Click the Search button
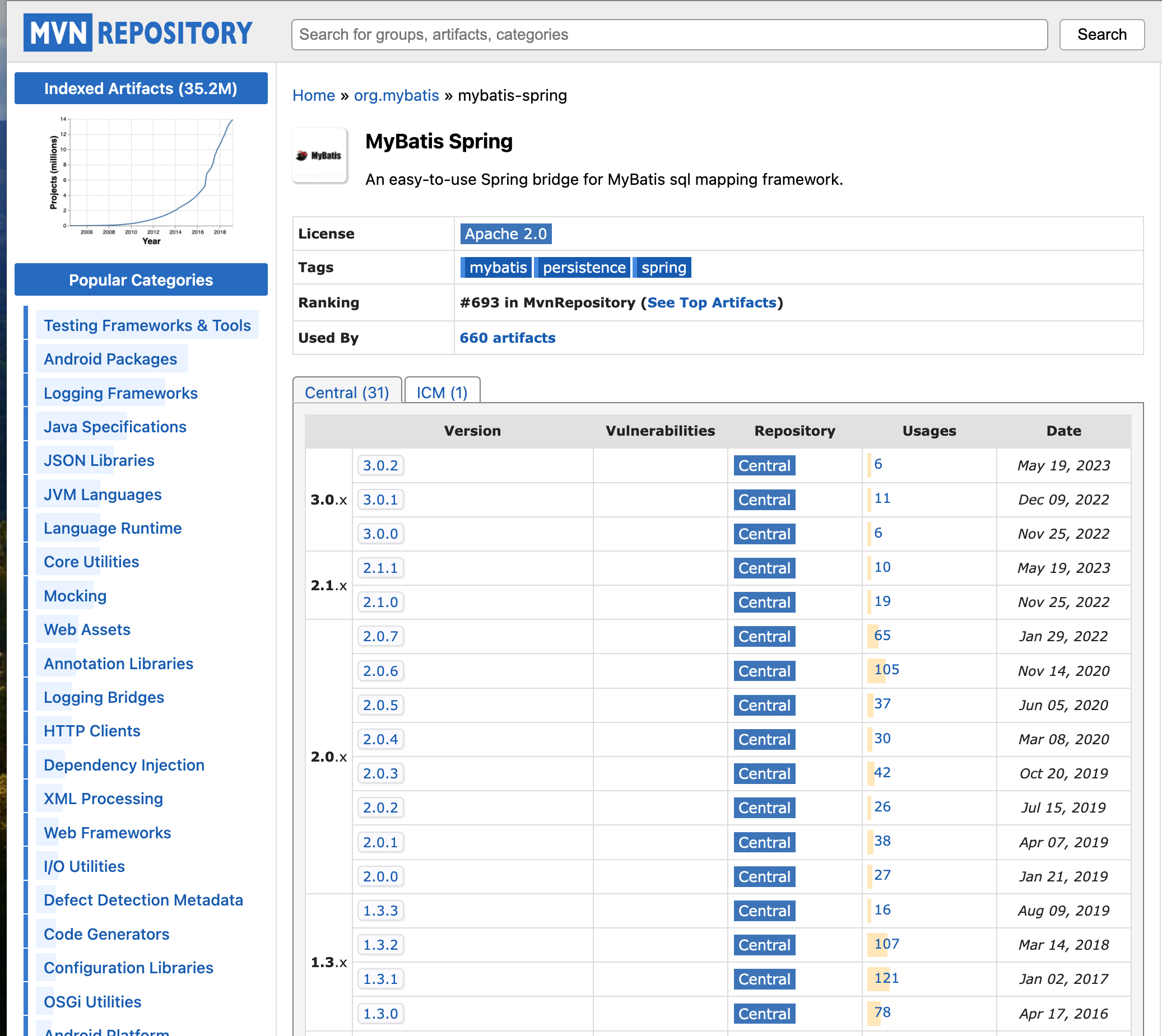 click(x=1101, y=35)
